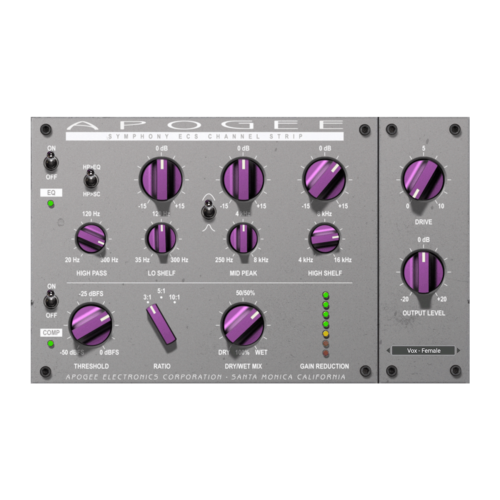Click the THRESHOLD label
This screenshot has height=500, width=500.
tap(91, 366)
